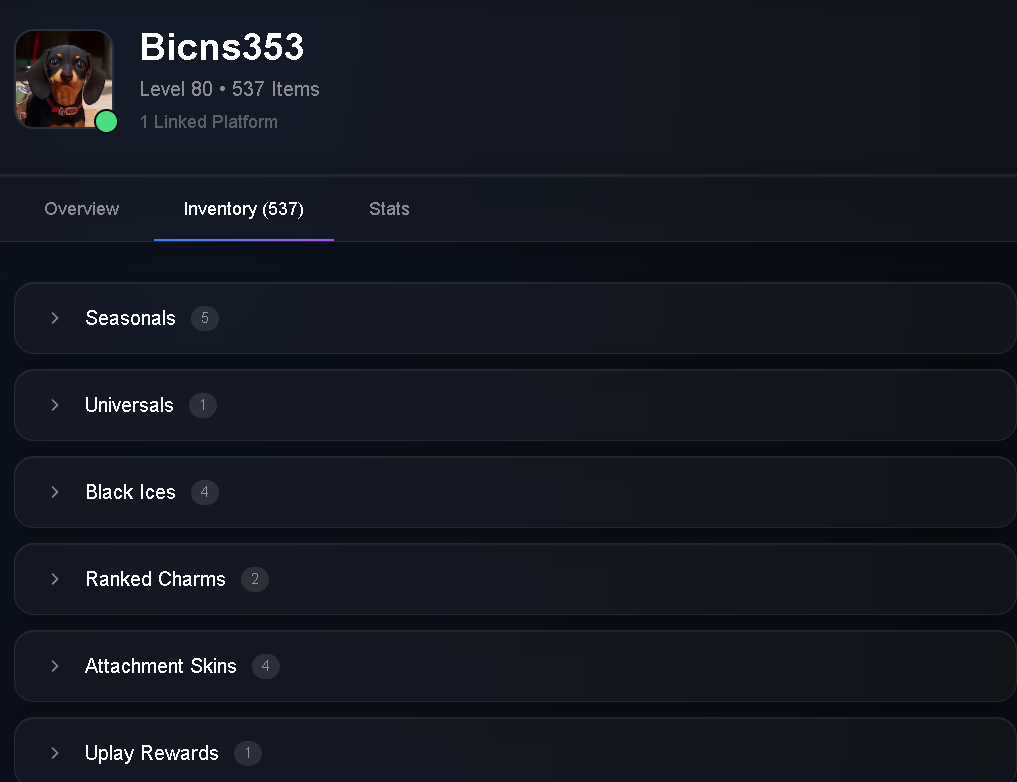Expand the Universals chevron arrow
1017x782 pixels.
click(x=54, y=405)
